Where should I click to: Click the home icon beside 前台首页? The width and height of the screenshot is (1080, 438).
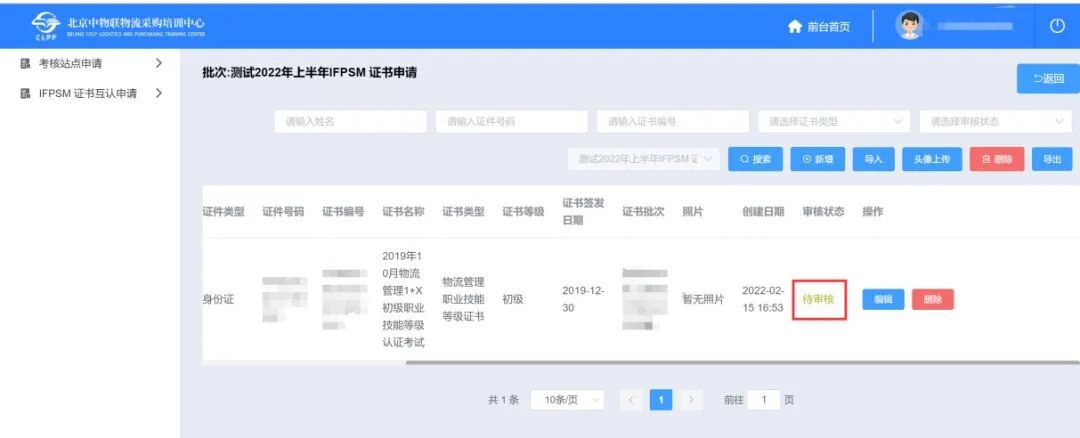(796, 26)
